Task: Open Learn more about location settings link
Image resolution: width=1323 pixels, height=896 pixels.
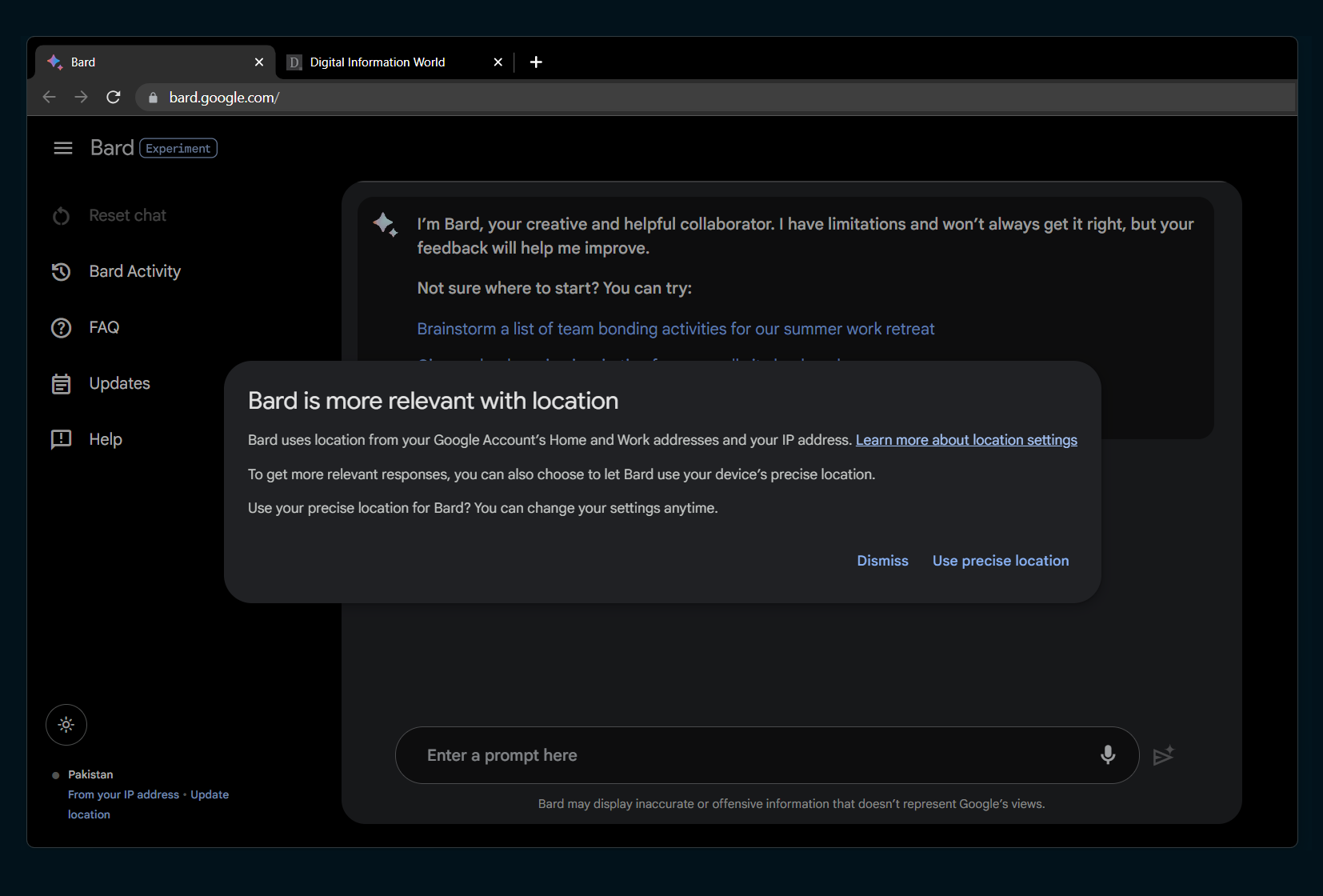Action: (x=966, y=440)
